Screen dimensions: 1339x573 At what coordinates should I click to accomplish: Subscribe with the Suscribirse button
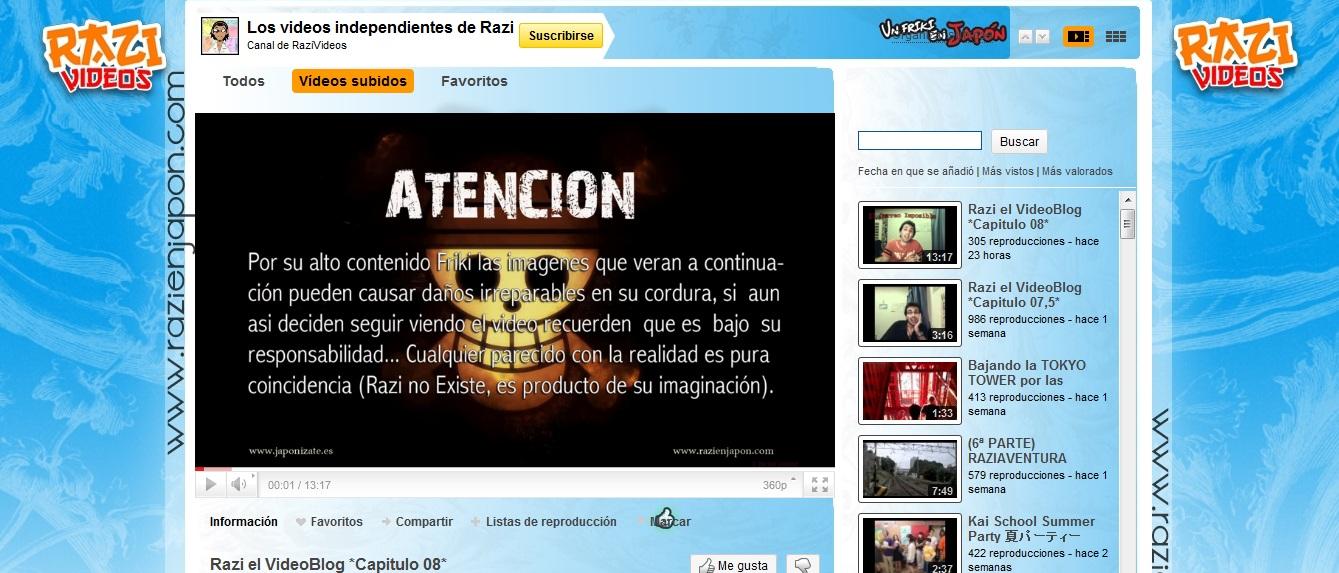[x=561, y=36]
